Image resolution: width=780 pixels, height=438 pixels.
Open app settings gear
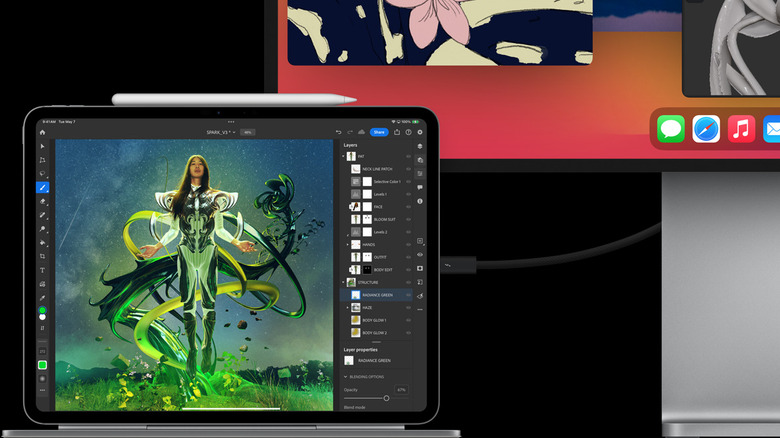click(x=420, y=132)
